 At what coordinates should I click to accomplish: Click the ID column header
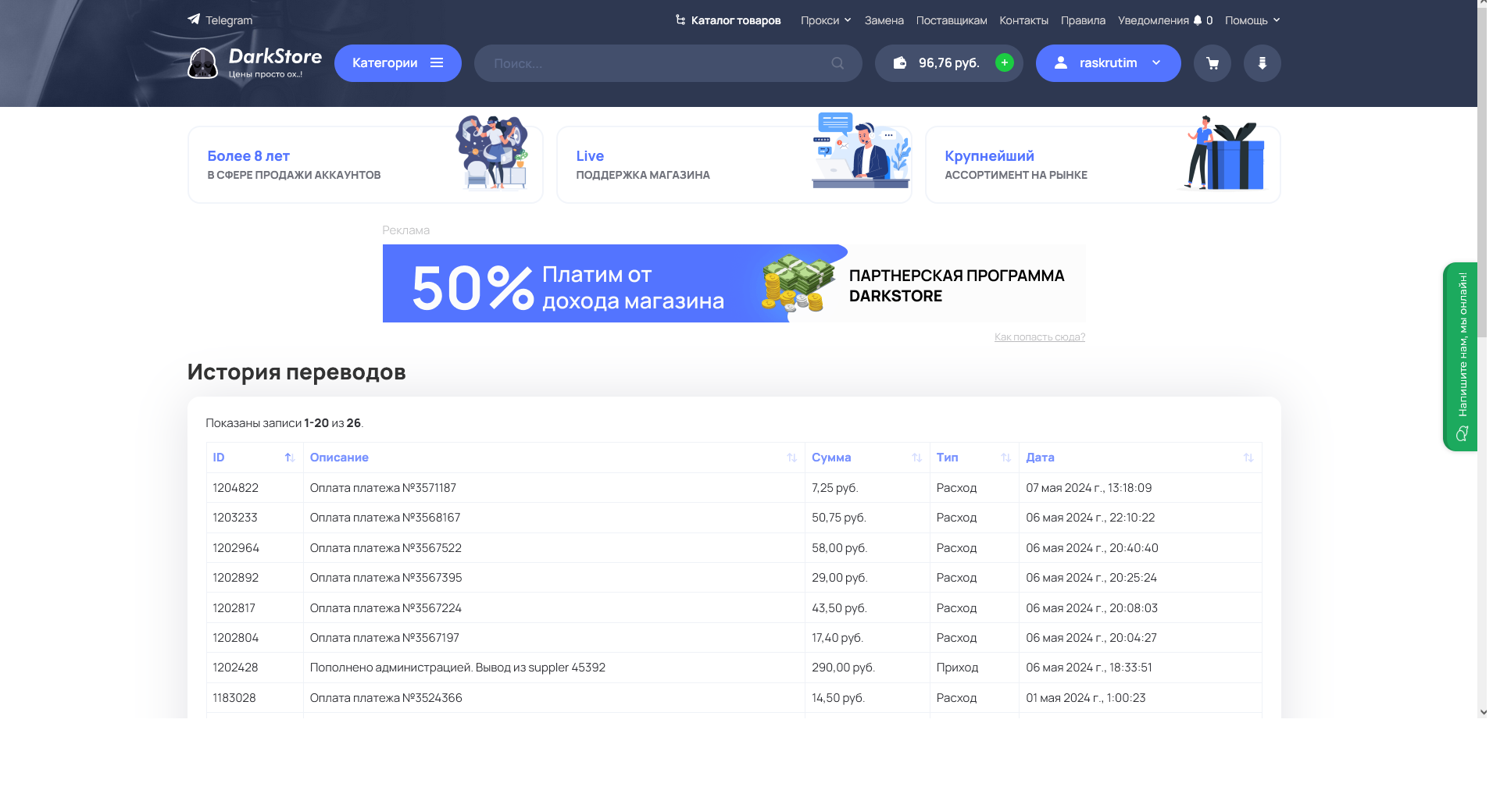click(255, 458)
